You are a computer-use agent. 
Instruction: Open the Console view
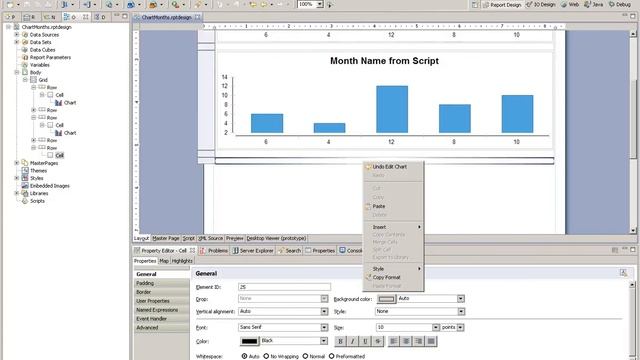tap(351, 251)
